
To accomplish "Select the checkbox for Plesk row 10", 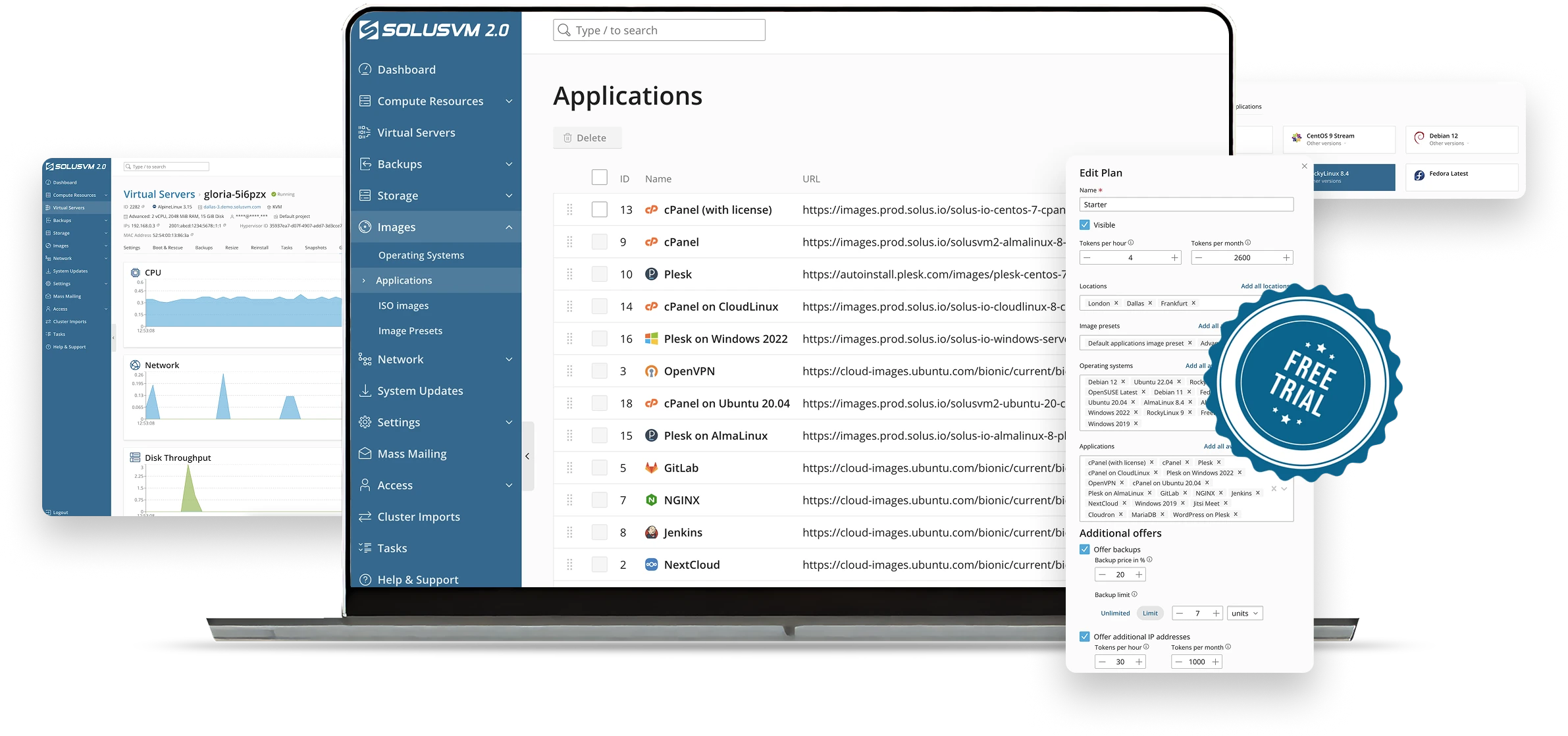I will 599,274.
